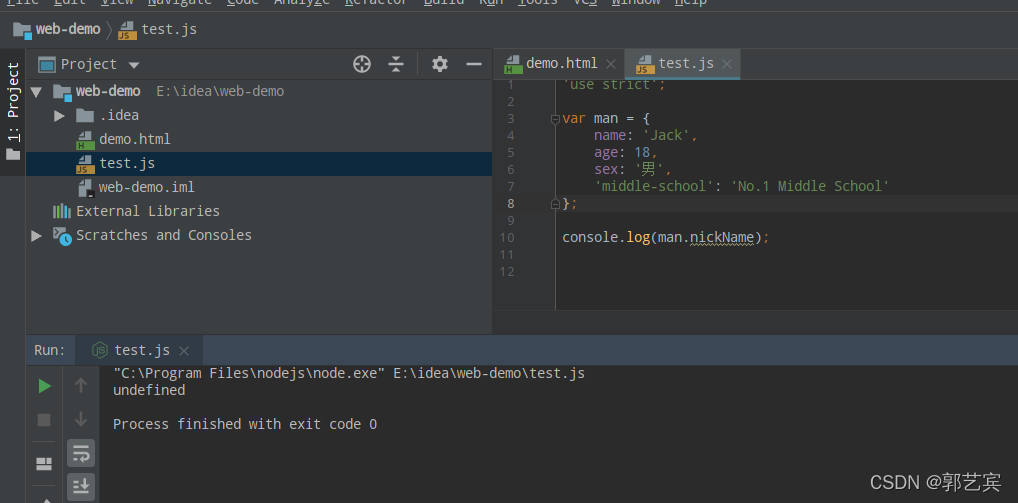The height and width of the screenshot is (503, 1018).
Task: Expand the .idea folder
Action: (59, 116)
